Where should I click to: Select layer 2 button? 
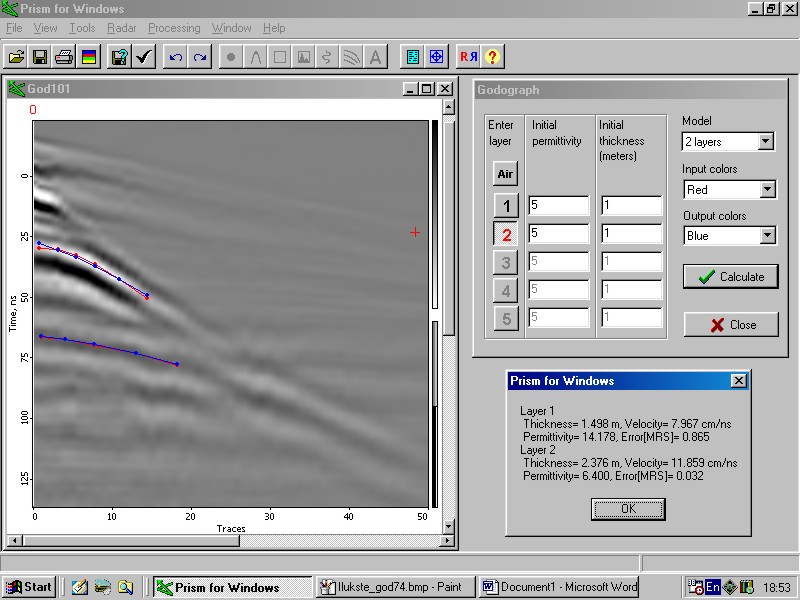[x=506, y=234]
